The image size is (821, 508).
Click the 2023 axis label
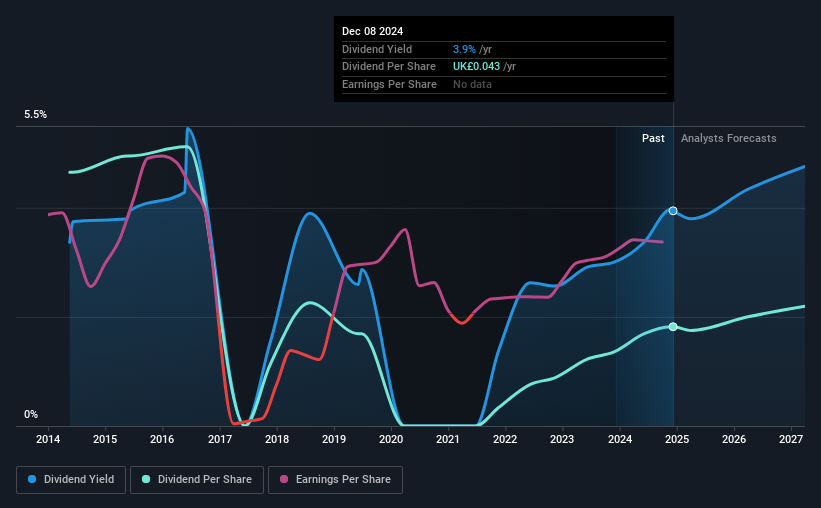point(562,439)
